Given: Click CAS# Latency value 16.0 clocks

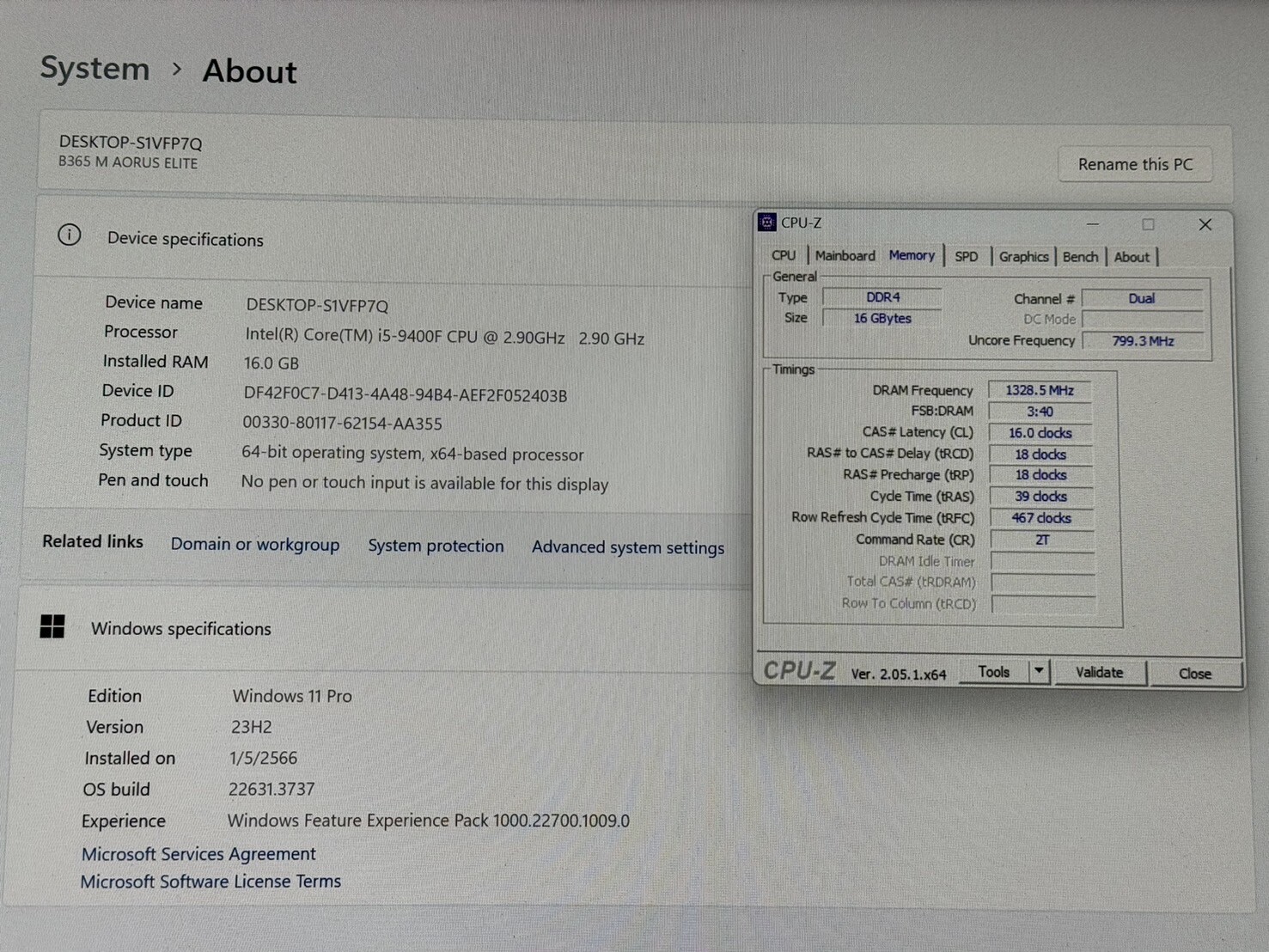Looking at the screenshot, I should point(1040,433).
